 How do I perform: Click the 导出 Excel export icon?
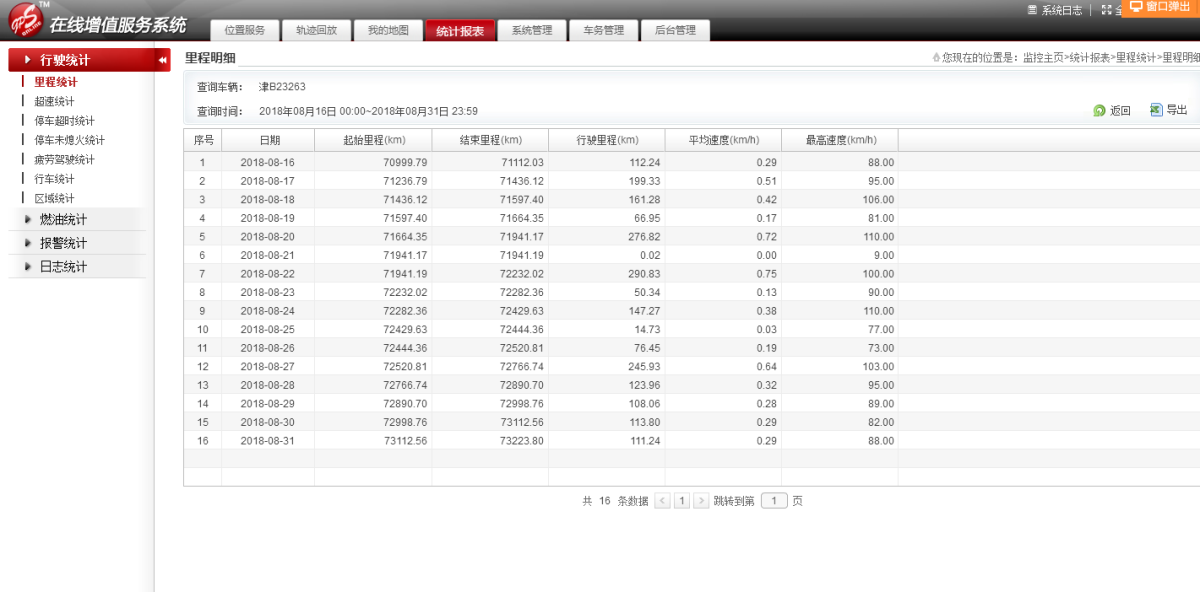[1156, 110]
